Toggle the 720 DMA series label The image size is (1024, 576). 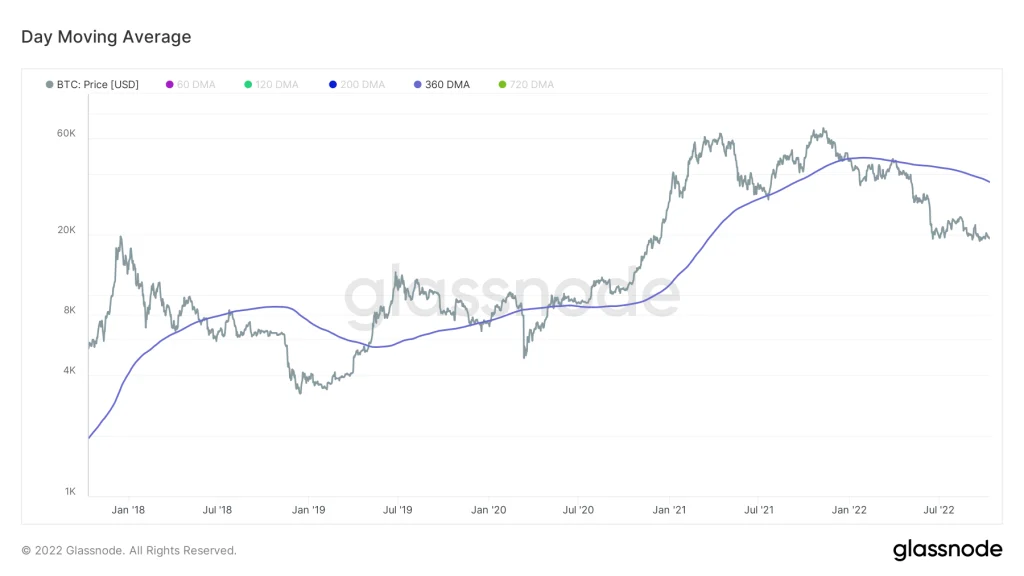point(532,85)
